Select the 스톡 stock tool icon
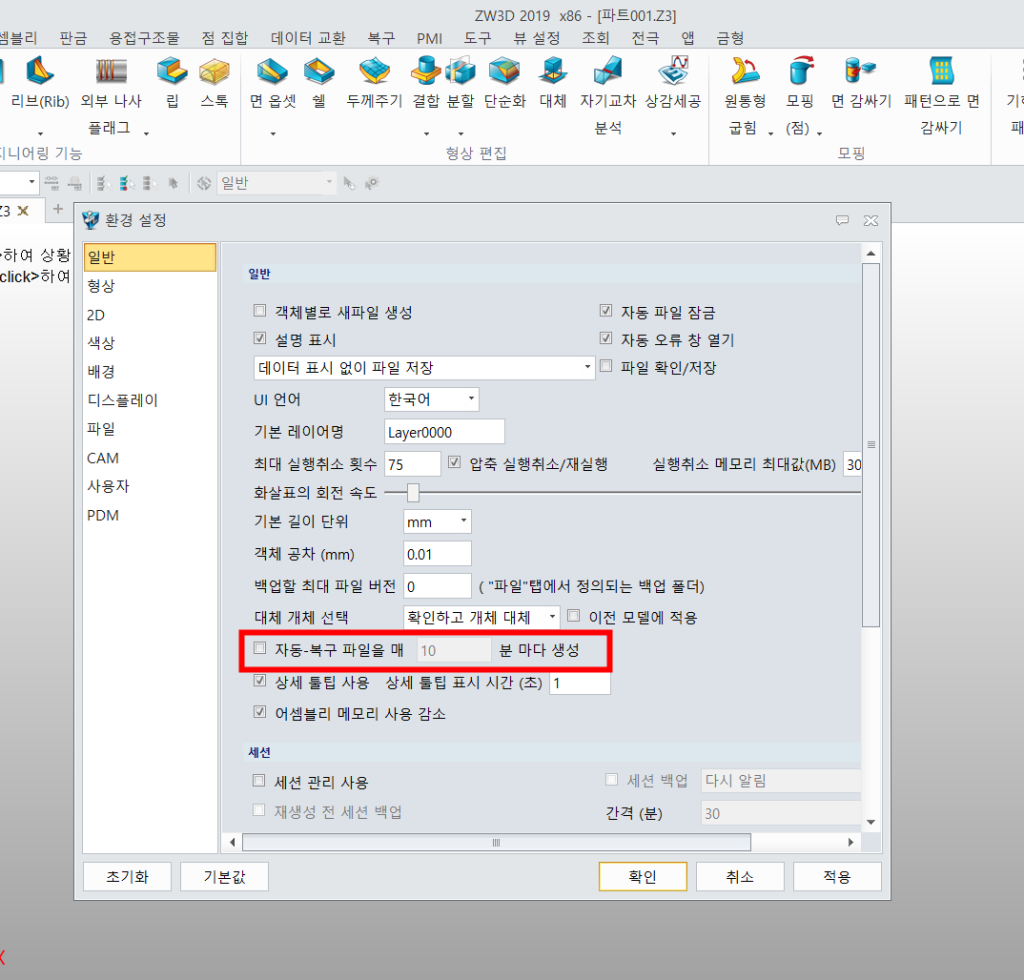The image size is (1024, 980). (x=214, y=71)
